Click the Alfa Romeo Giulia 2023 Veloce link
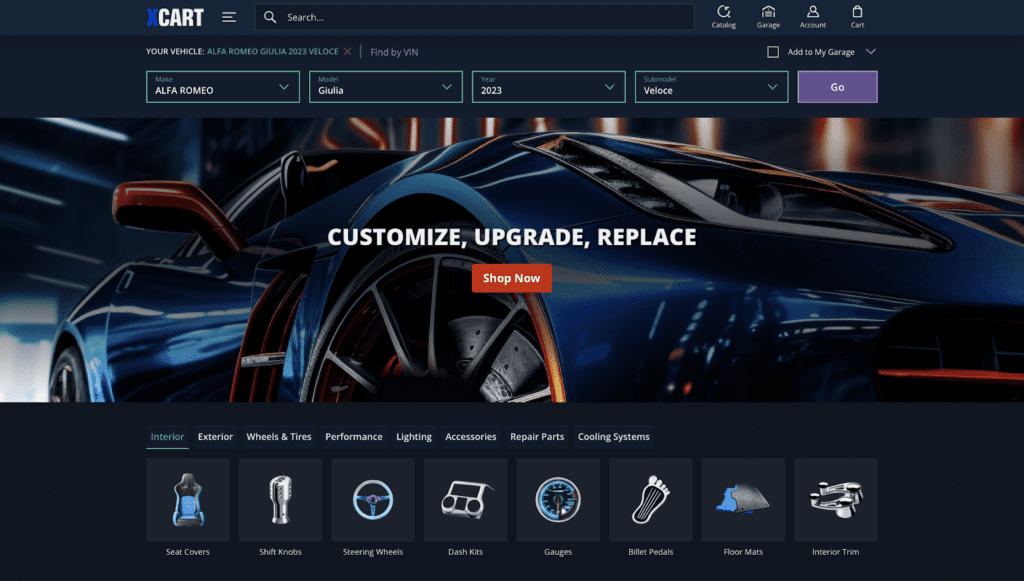1024x581 pixels. point(272,52)
